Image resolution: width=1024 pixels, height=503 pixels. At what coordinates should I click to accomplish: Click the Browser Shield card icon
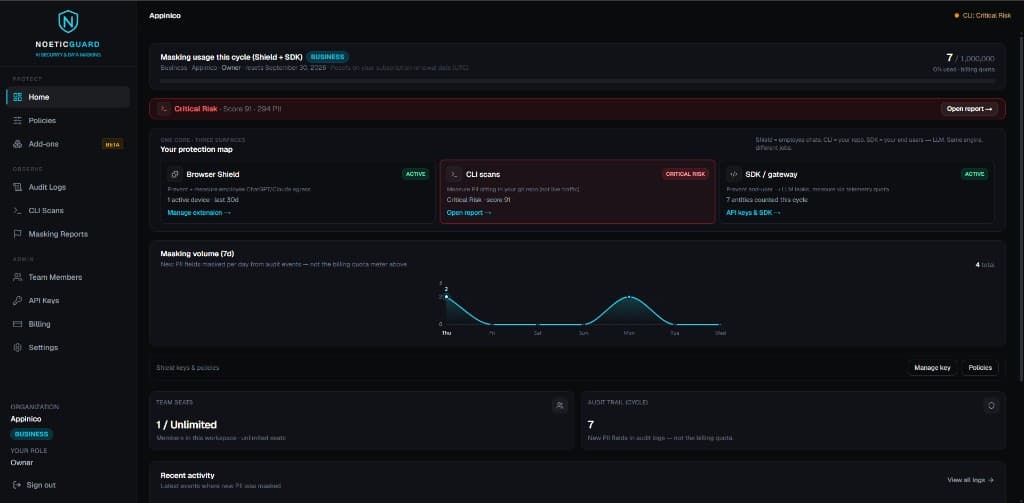tap(174, 174)
